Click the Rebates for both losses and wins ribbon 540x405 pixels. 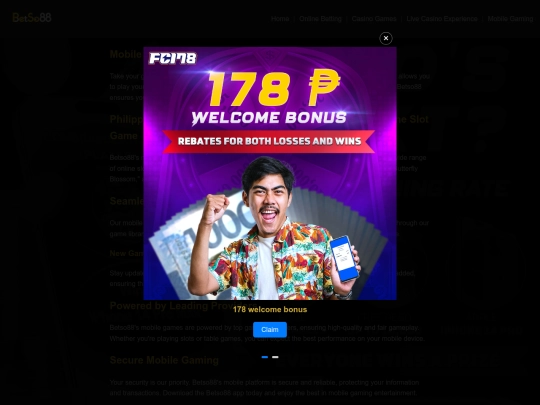(269, 141)
